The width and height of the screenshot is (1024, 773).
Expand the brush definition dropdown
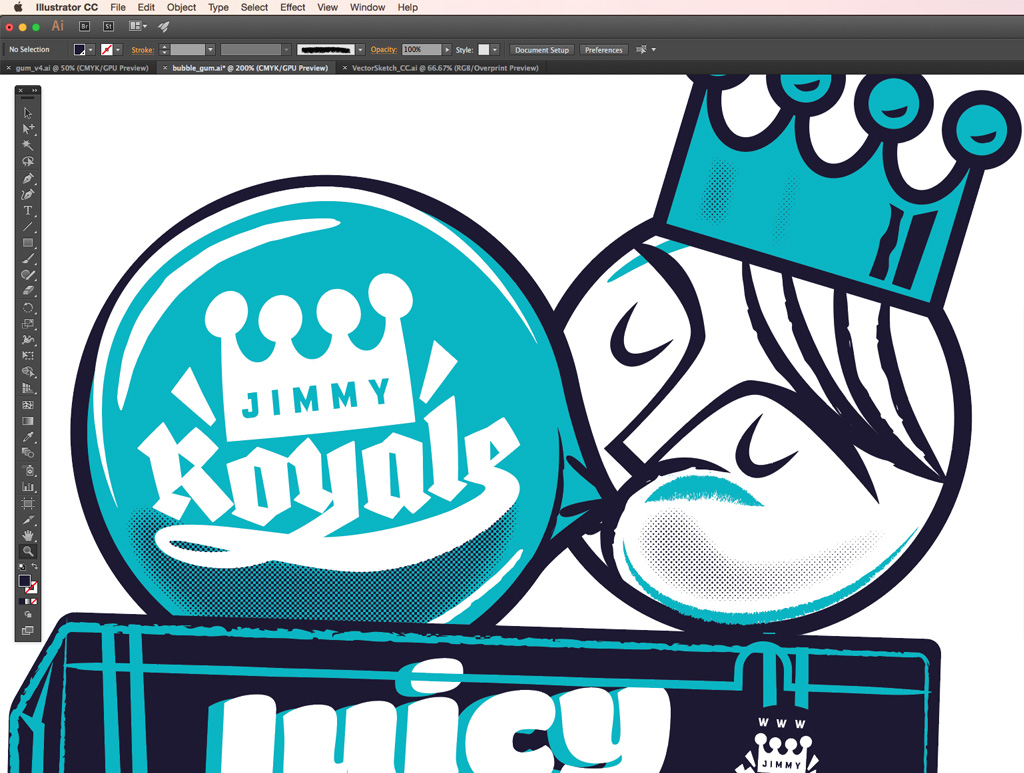pyautogui.click(x=360, y=50)
